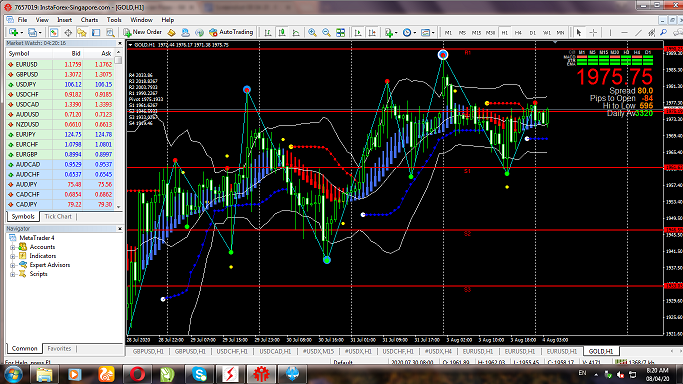Enable the AutoTrading button
The width and height of the screenshot is (683, 384).
point(231,32)
